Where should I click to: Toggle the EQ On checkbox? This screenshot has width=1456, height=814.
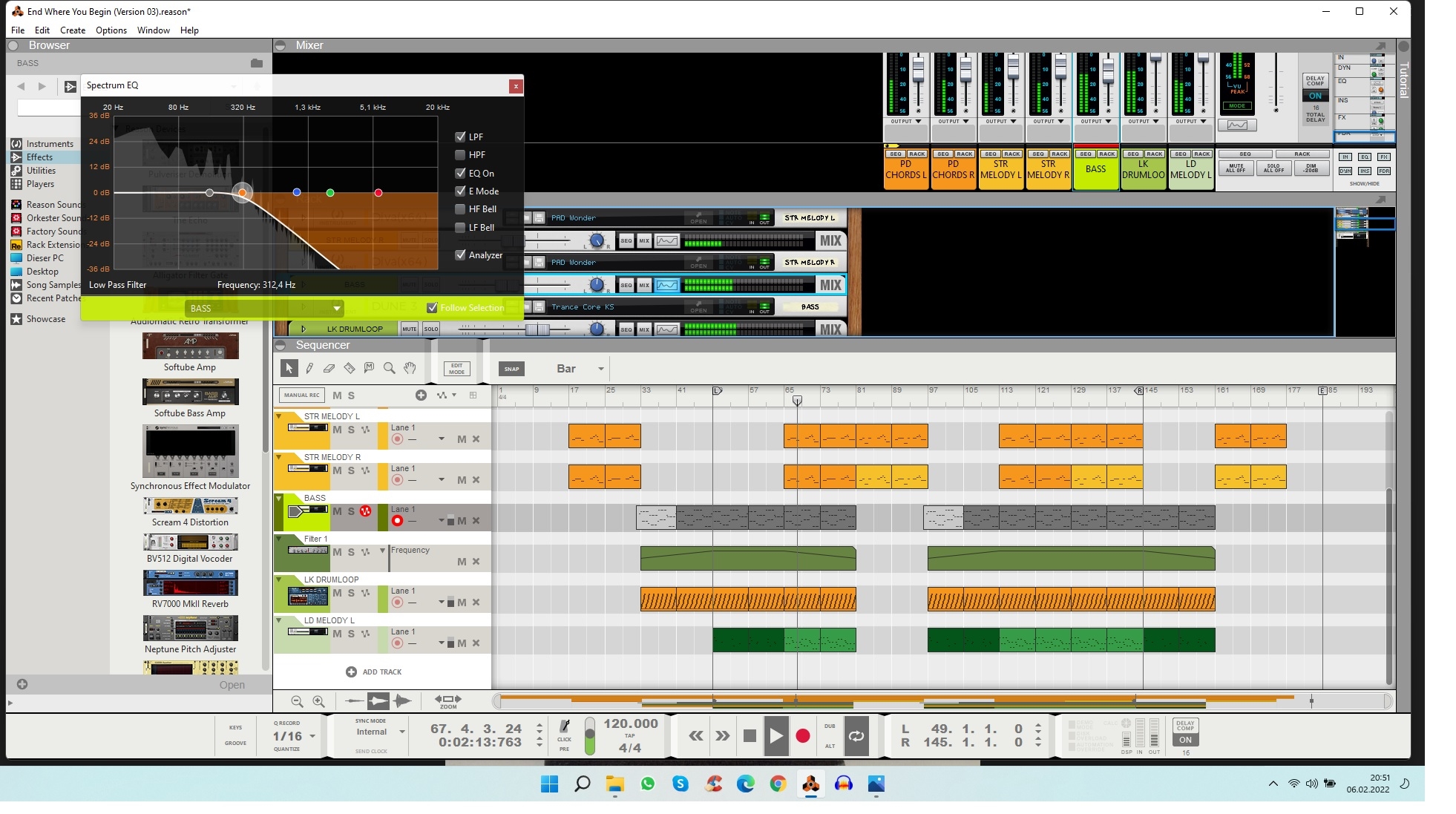click(x=460, y=173)
